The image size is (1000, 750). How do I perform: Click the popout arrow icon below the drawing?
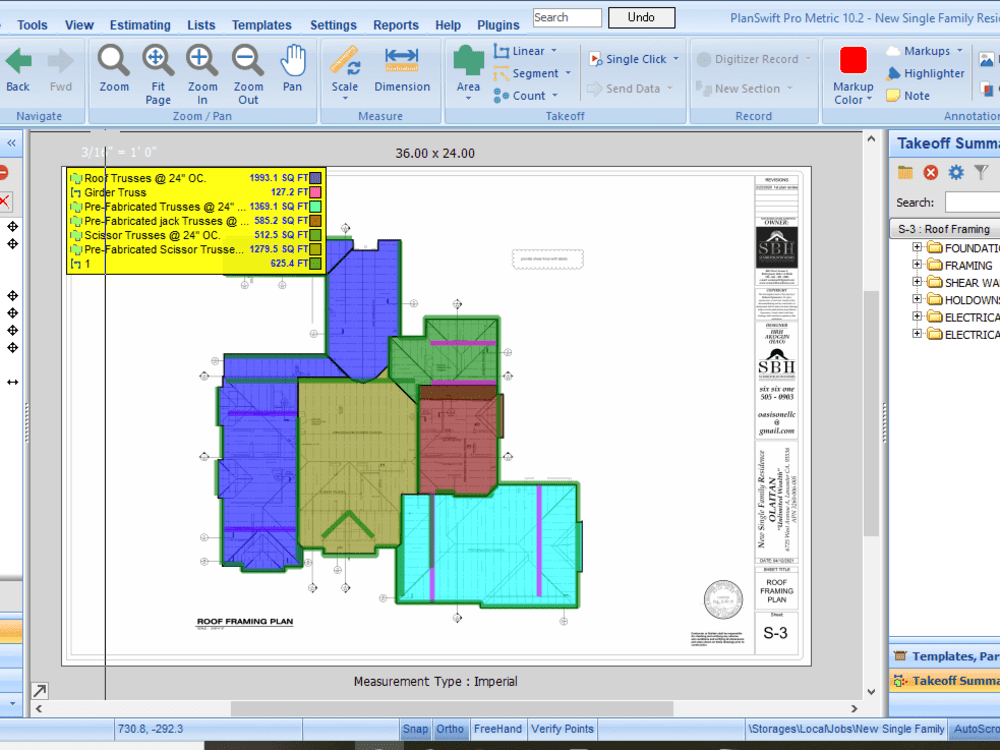pos(40,691)
